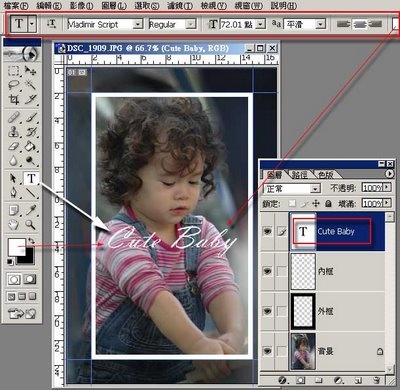This screenshot has width=400, height=390.
Task: Open the 填滿 fill slider arrow
Action: [387, 203]
